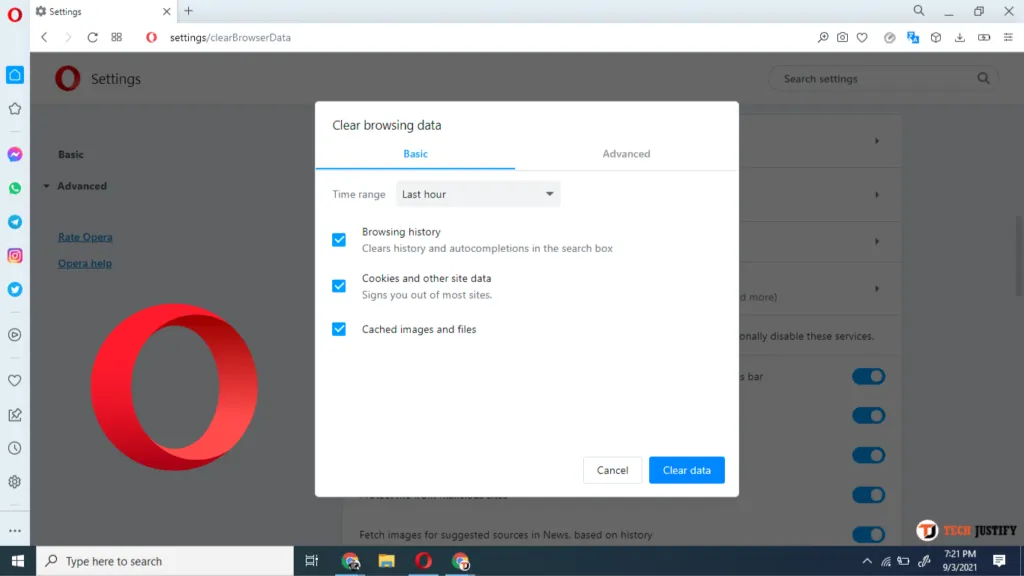
Task: Click the Windows Start button
Action: pos(17,561)
